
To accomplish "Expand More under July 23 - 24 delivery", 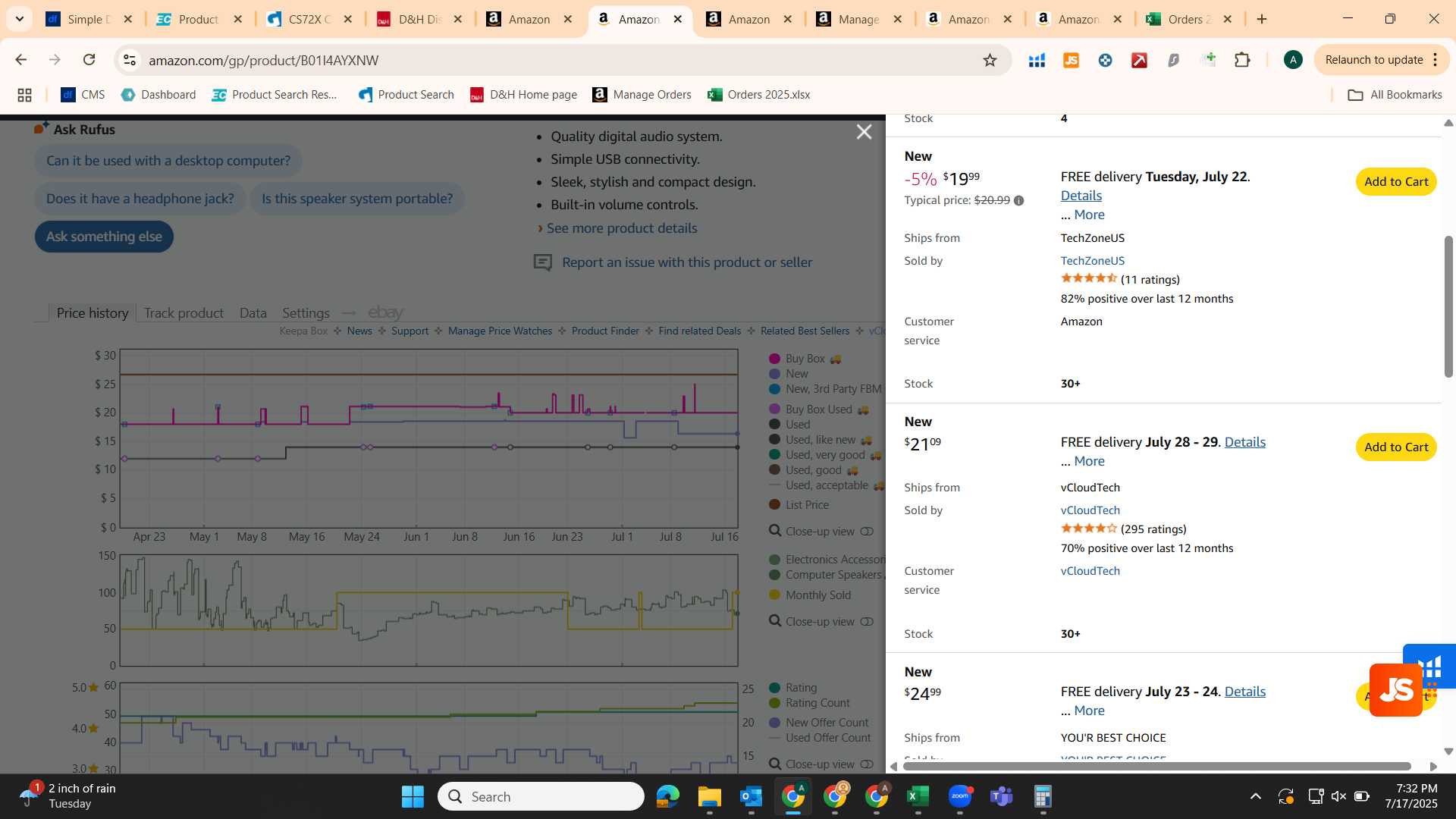I will click(x=1089, y=711).
